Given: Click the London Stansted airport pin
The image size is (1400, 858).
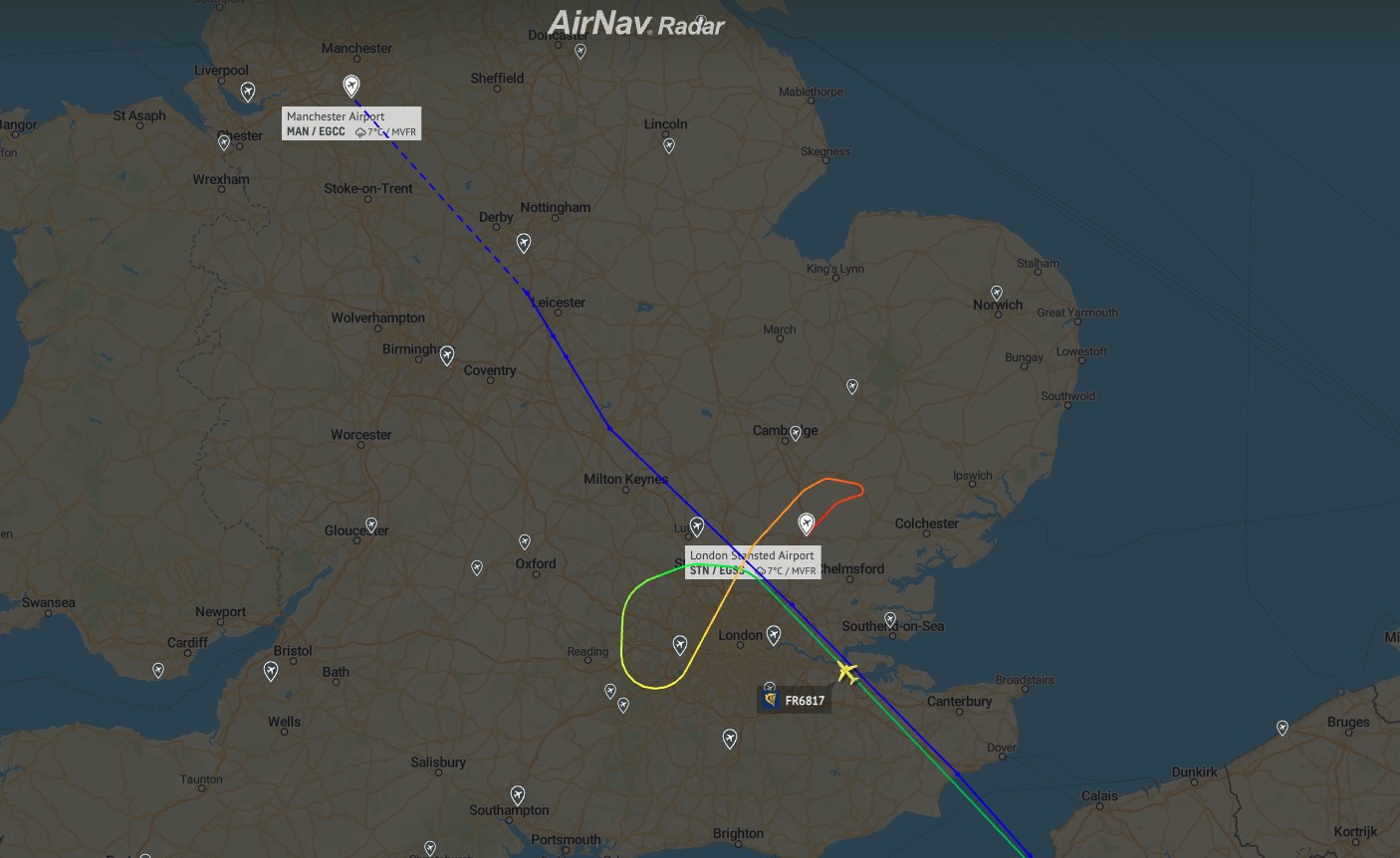Looking at the screenshot, I should click(807, 524).
